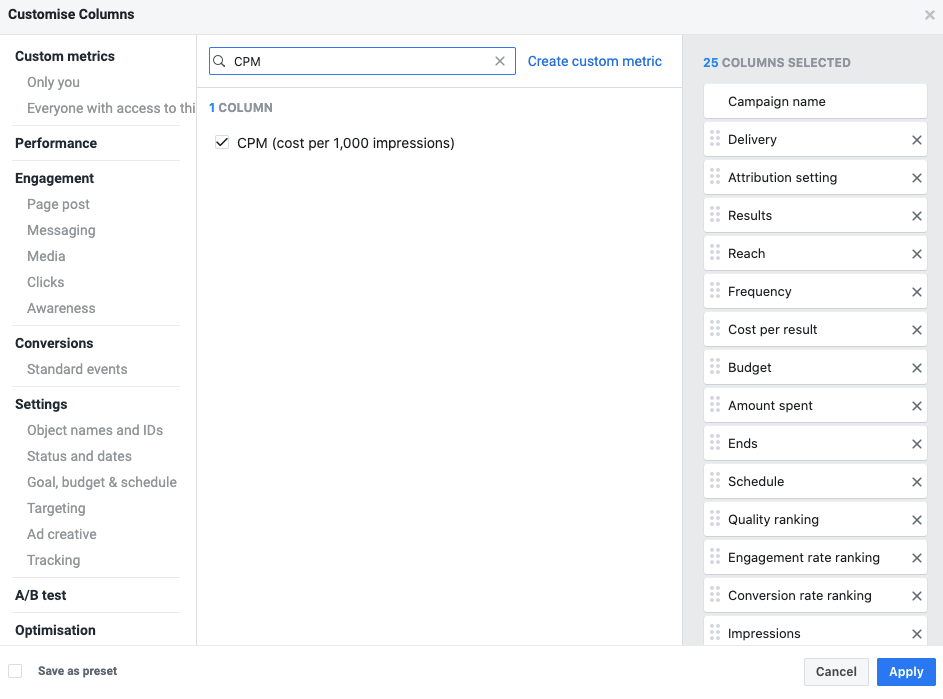Click the magnifier icon in search box
The height and width of the screenshot is (699, 943).
(220, 61)
